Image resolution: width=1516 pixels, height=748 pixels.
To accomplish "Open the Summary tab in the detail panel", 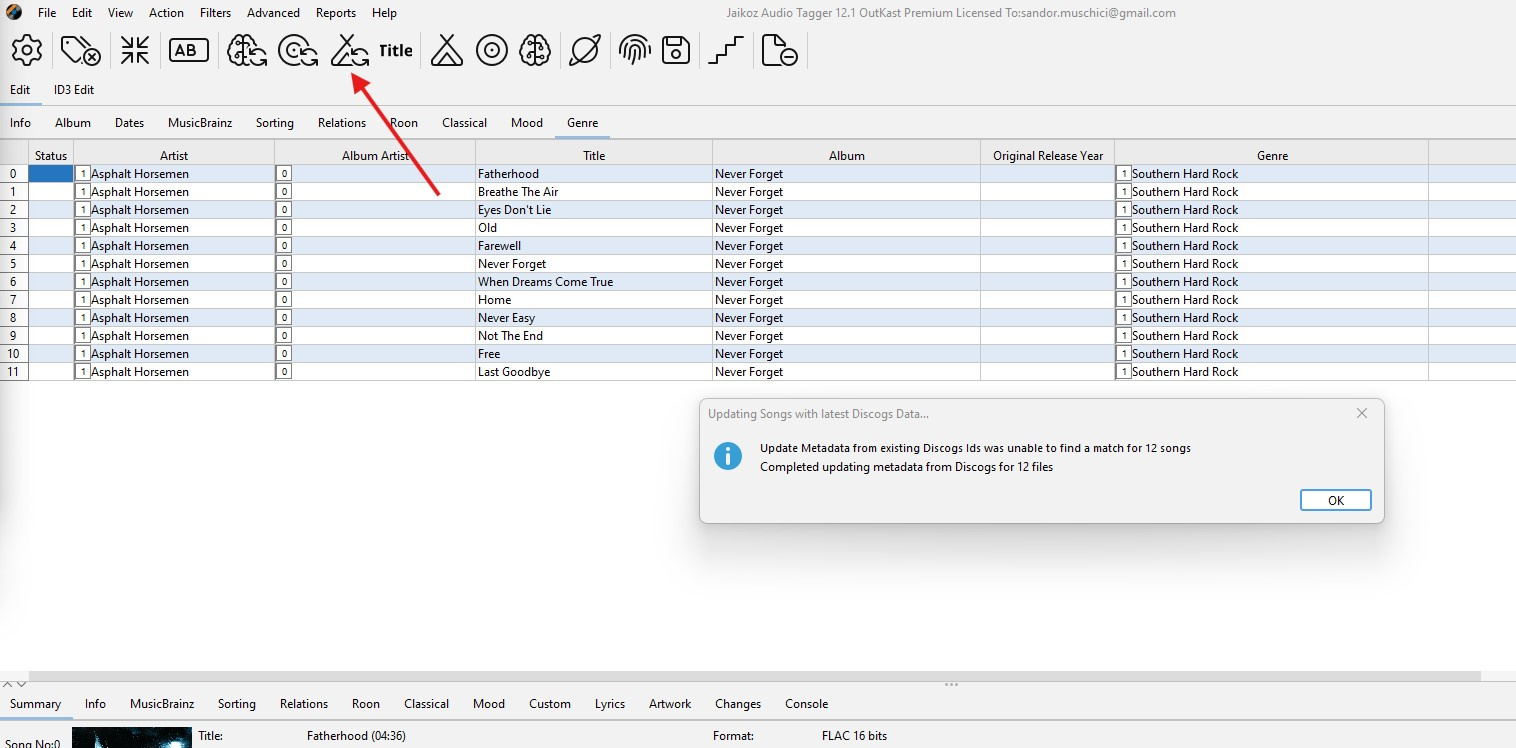I will (35, 704).
